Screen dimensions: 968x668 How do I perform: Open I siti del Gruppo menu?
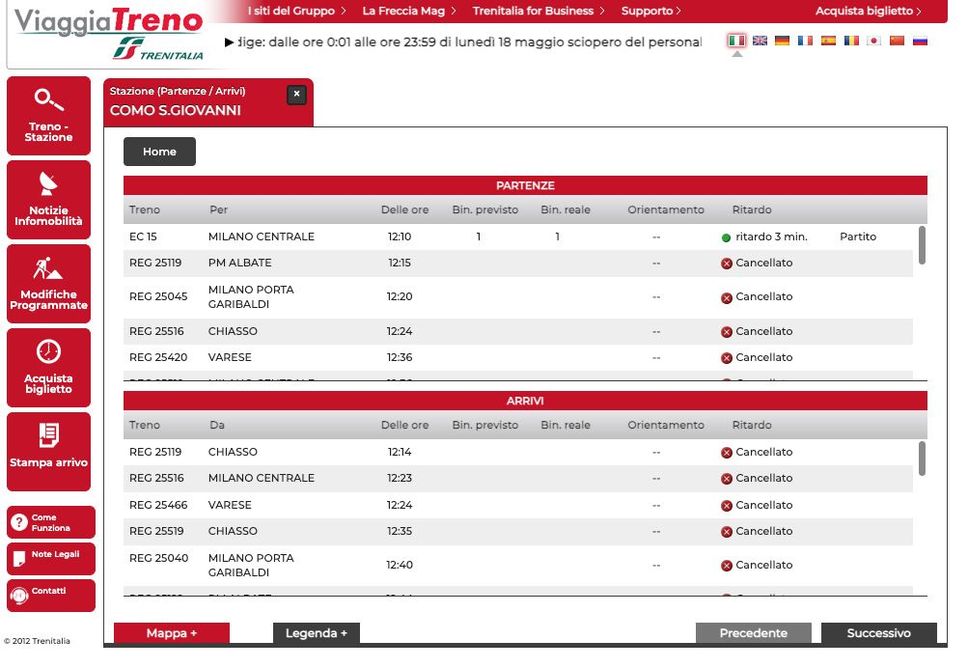[x=296, y=11]
